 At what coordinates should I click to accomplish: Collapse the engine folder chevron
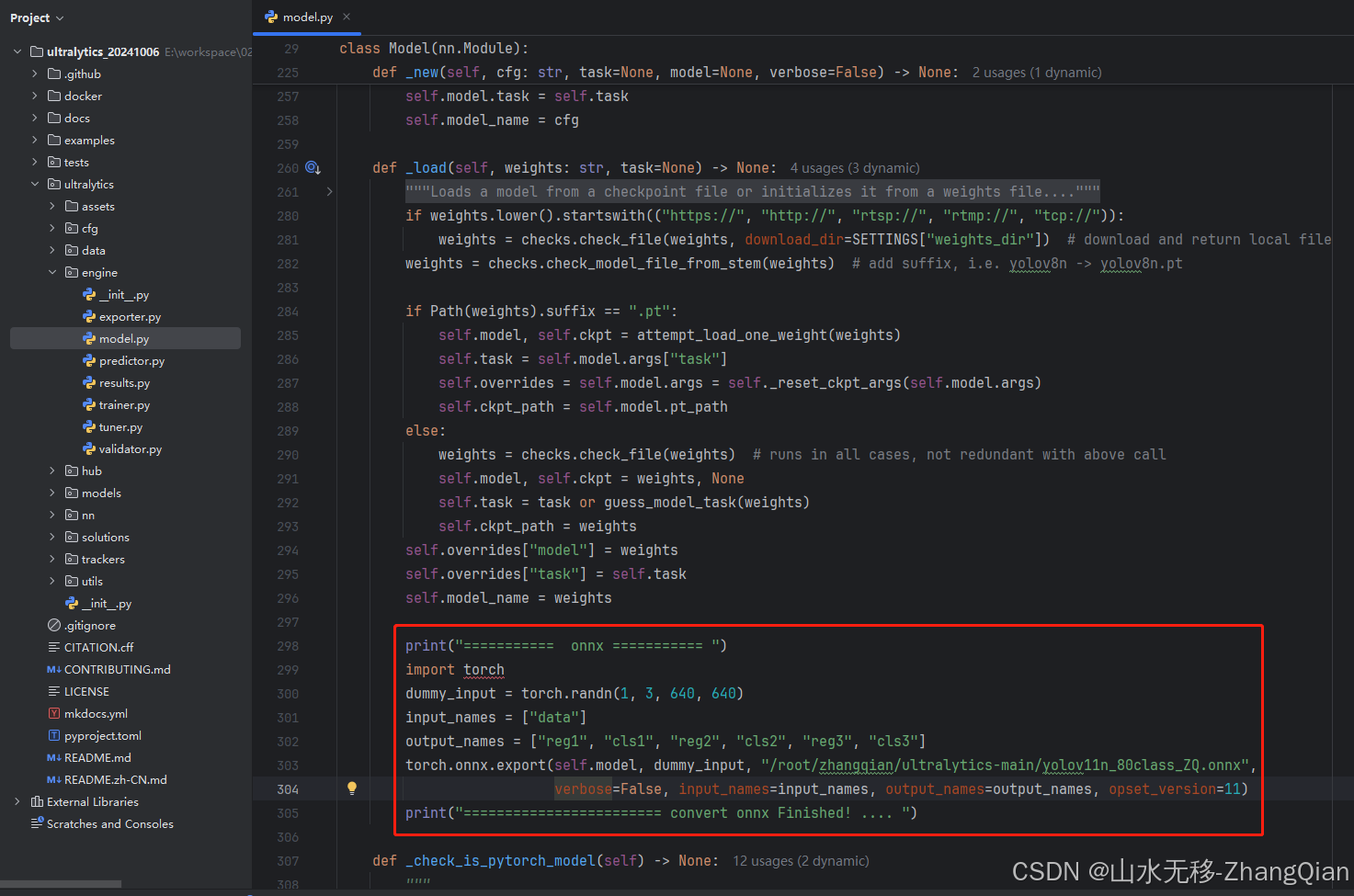pos(52,272)
